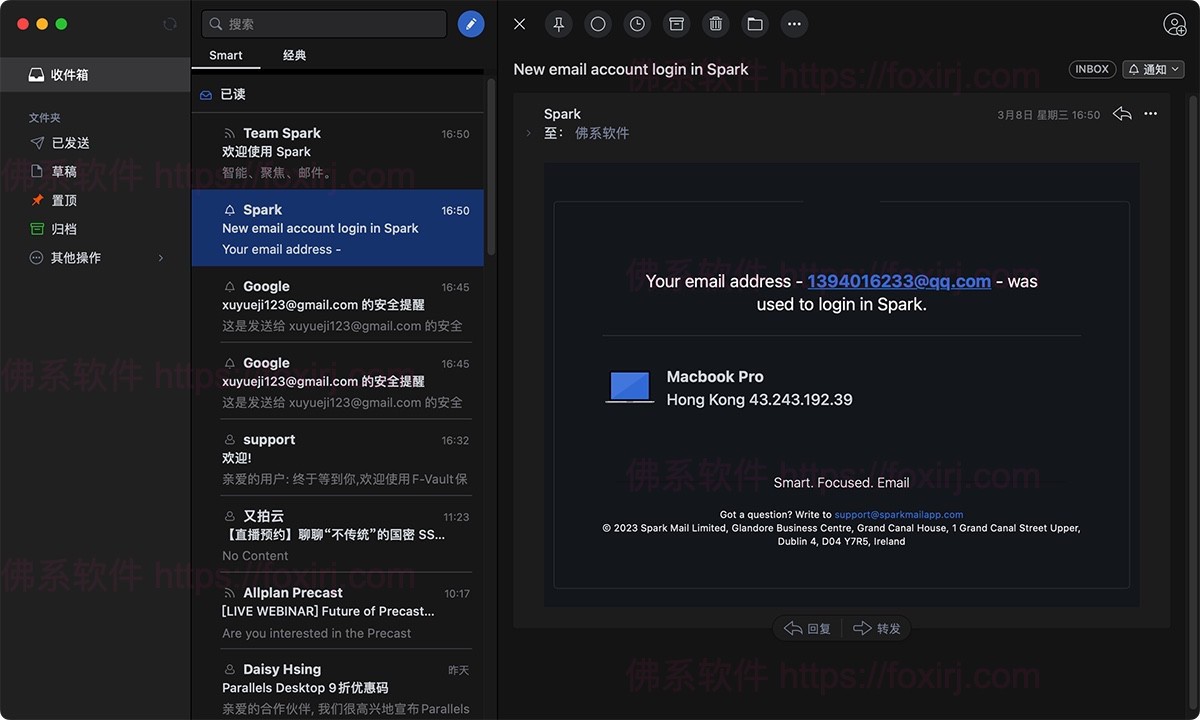Toggle the 通知 notification setting
The width and height of the screenshot is (1200, 720).
(x=1152, y=69)
